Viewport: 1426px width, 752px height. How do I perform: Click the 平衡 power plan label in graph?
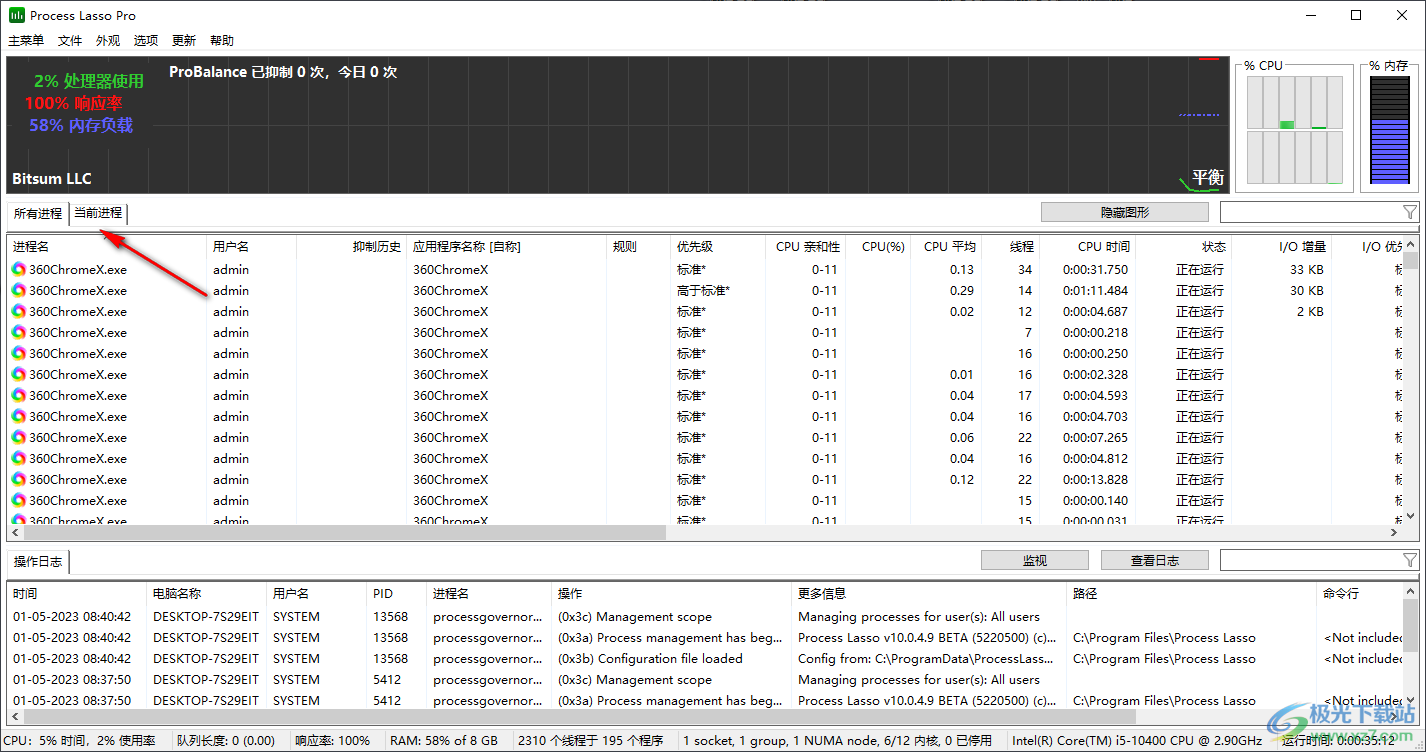(1208, 177)
